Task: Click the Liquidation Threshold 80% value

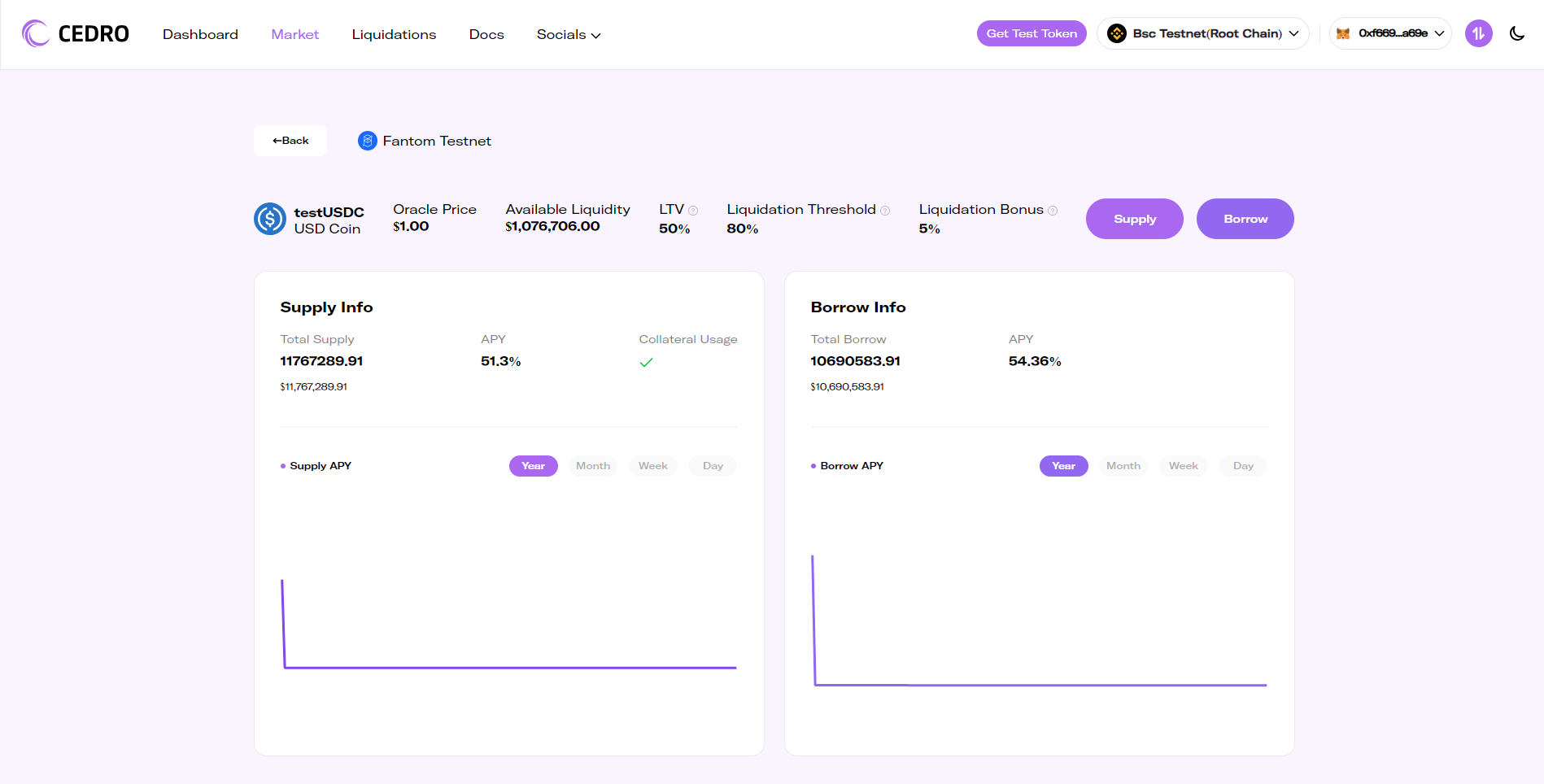Action: (x=742, y=229)
